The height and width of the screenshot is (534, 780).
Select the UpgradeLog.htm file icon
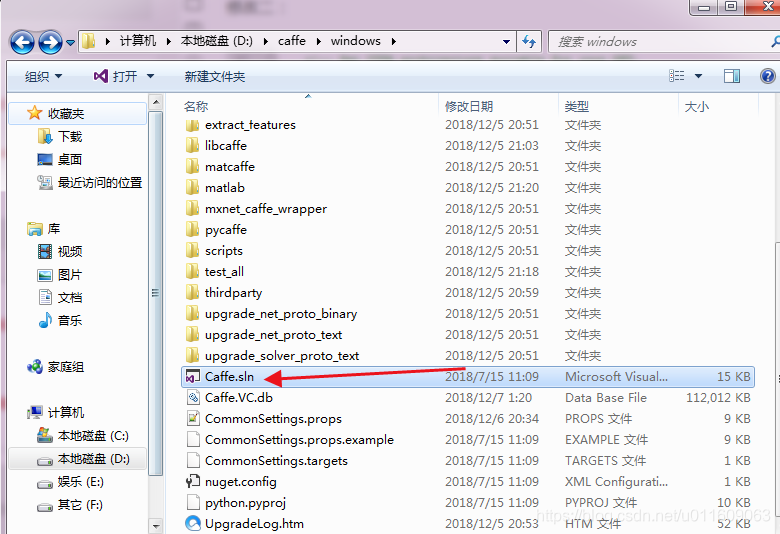point(193,524)
